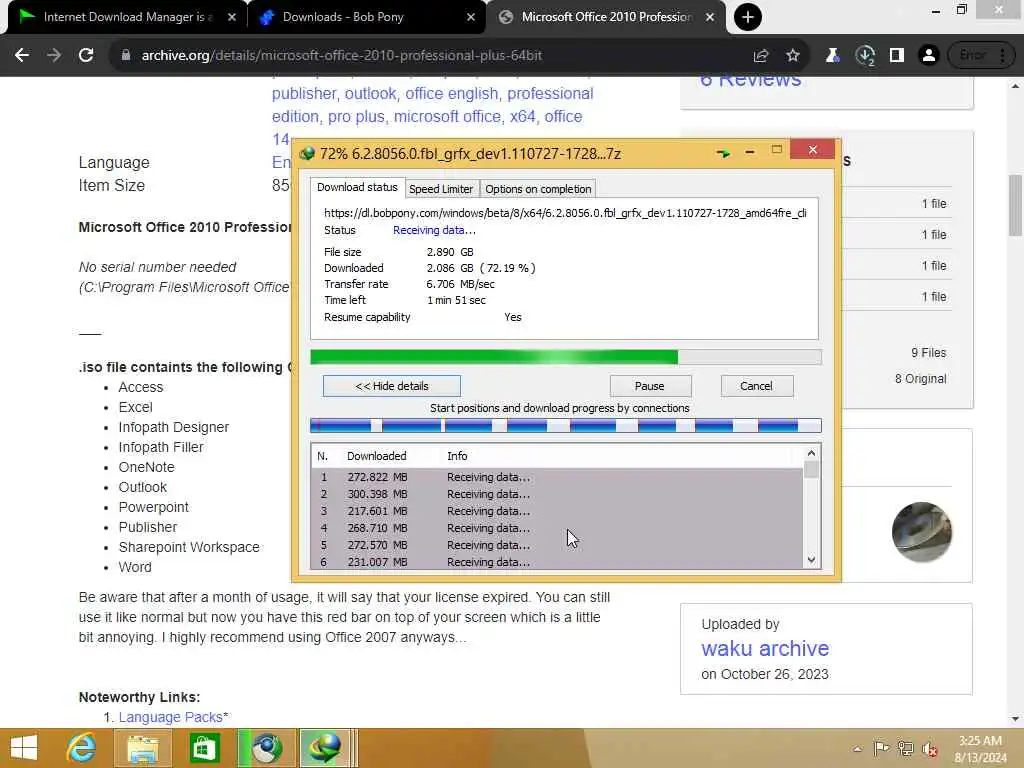1024x768 pixels.
Task: Click the Action Center flag tray icon
Action: pyautogui.click(x=881, y=748)
